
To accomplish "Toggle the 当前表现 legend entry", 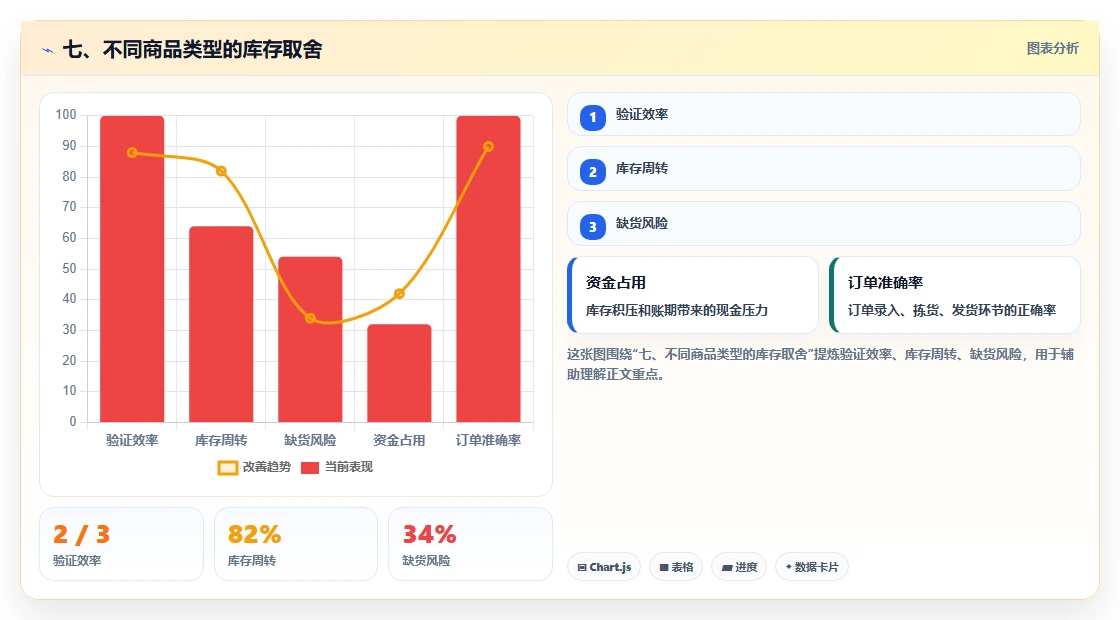I will coord(336,467).
